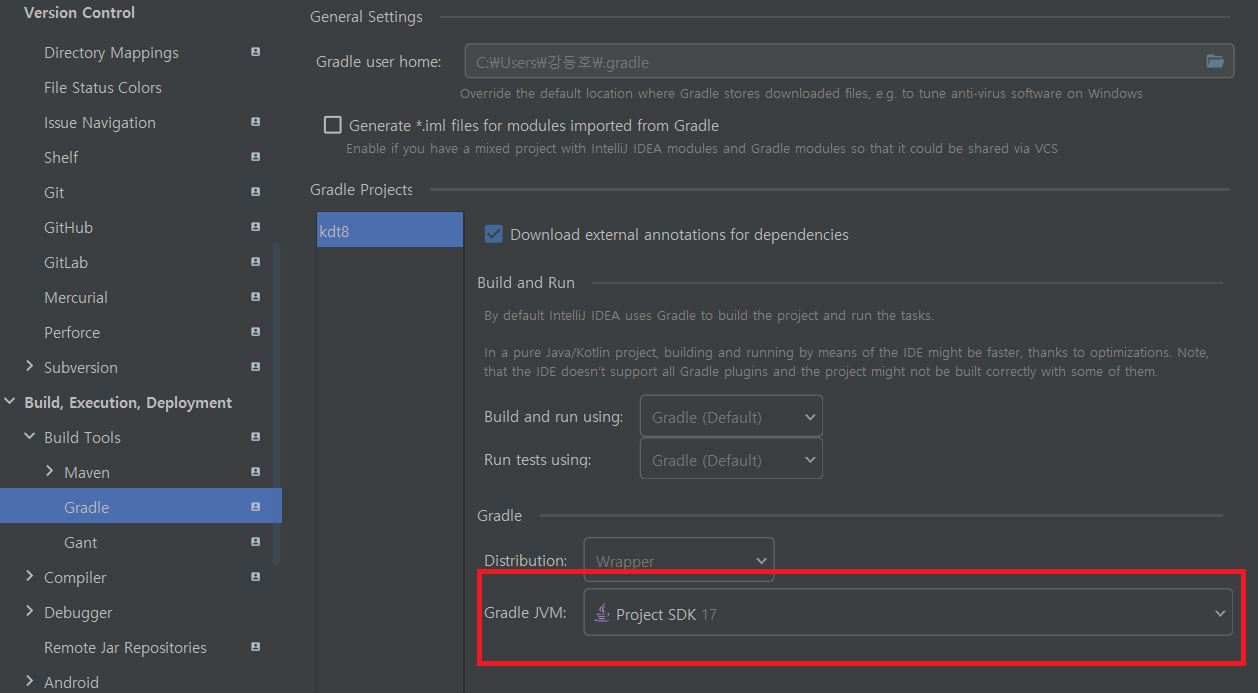Click project-level icon beside Shelf
The height and width of the screenshot is (693, 1258).
[256, 157]
